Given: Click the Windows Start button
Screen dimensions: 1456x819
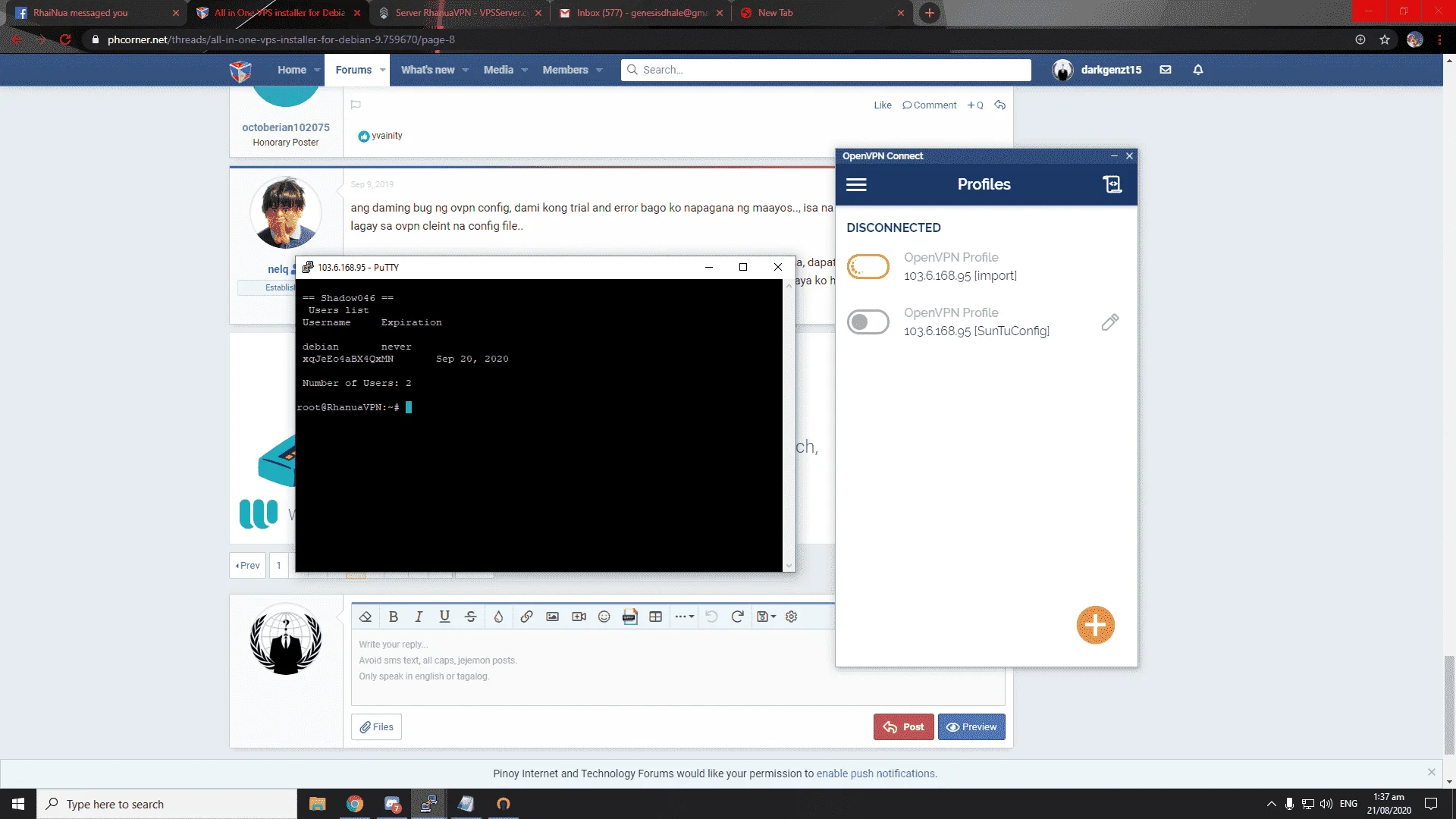Looking at the screenshot, I should point(18,804).
